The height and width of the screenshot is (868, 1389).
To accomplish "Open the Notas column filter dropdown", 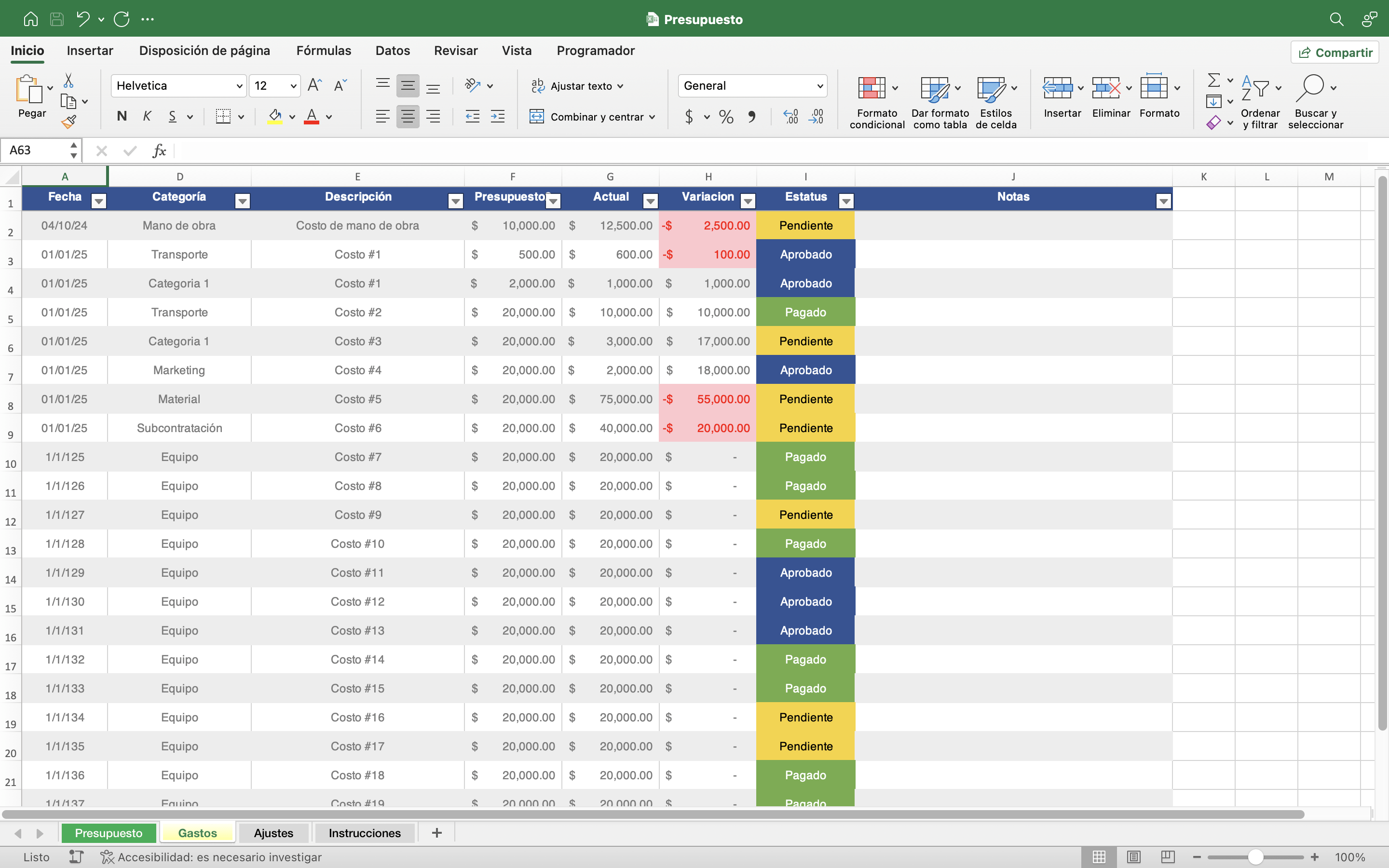I will click(1163, 201).
